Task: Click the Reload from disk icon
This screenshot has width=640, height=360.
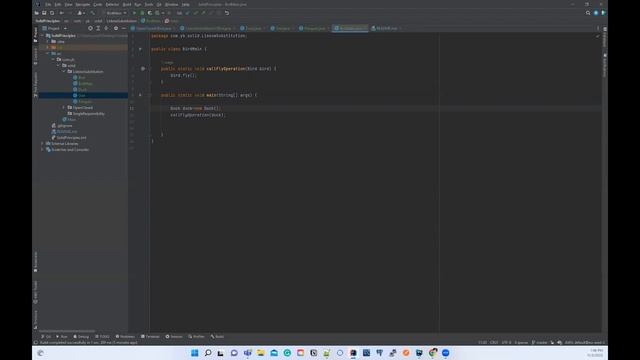Action: point(52,13)
